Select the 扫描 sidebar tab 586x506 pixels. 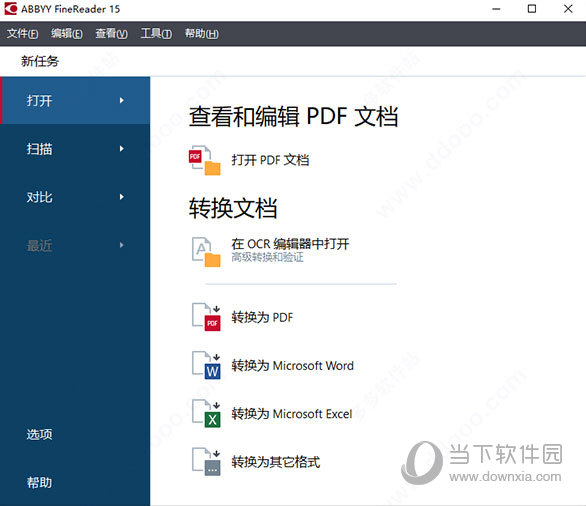click(x=75, y=149)
